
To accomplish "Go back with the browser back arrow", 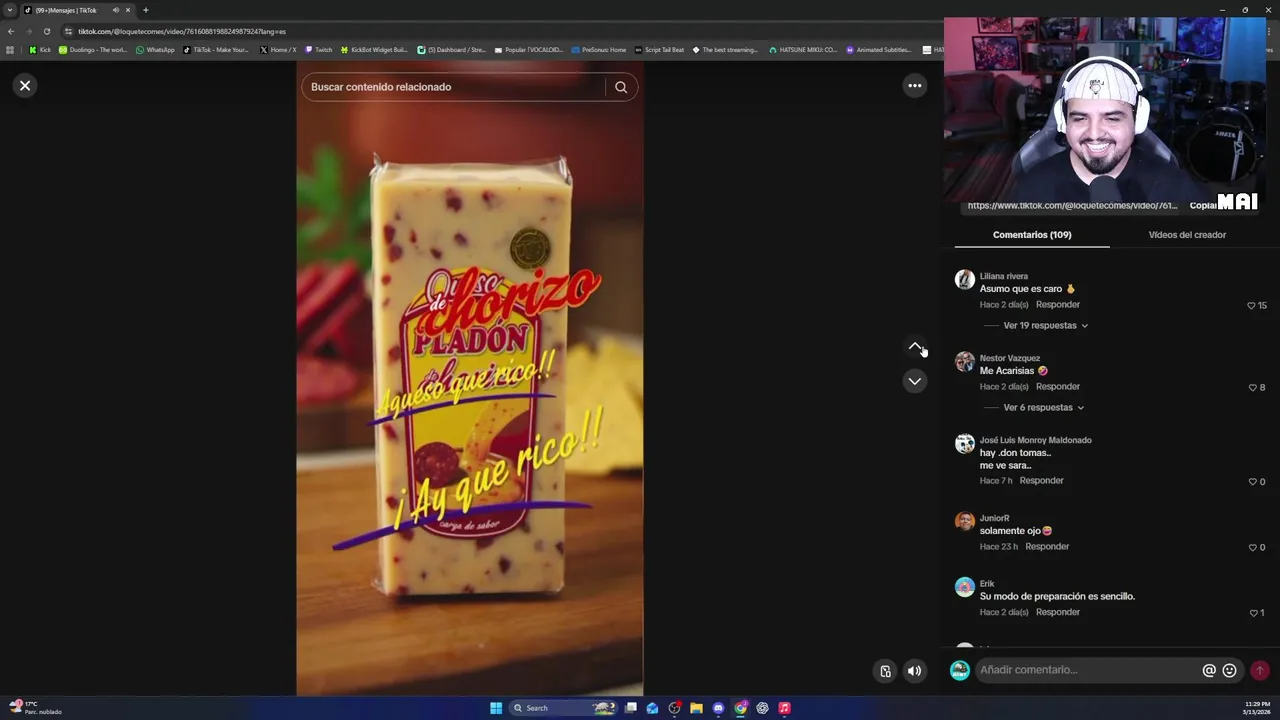I will tap(11, 31).
